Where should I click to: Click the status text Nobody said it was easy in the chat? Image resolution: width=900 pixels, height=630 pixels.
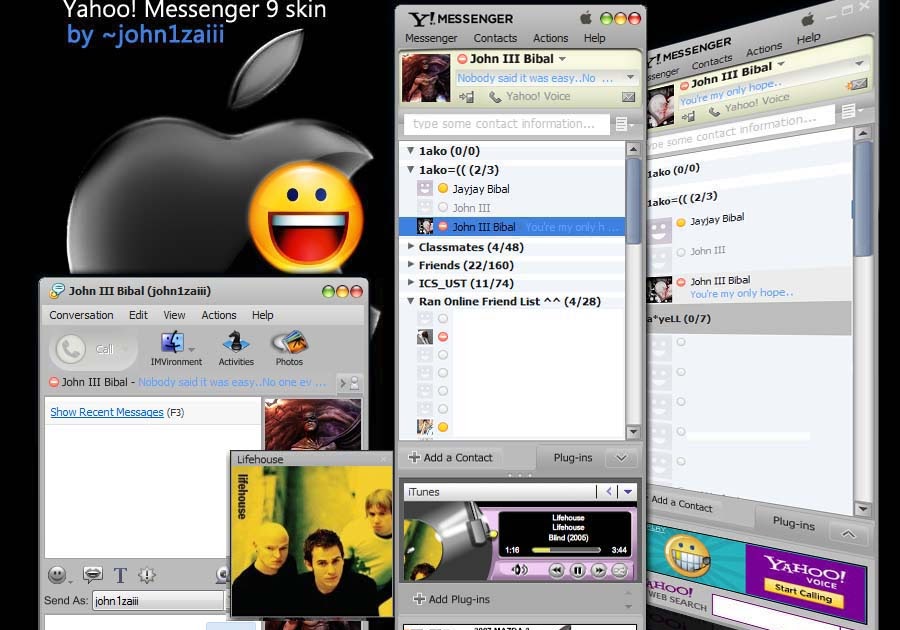tap(232, 382)
